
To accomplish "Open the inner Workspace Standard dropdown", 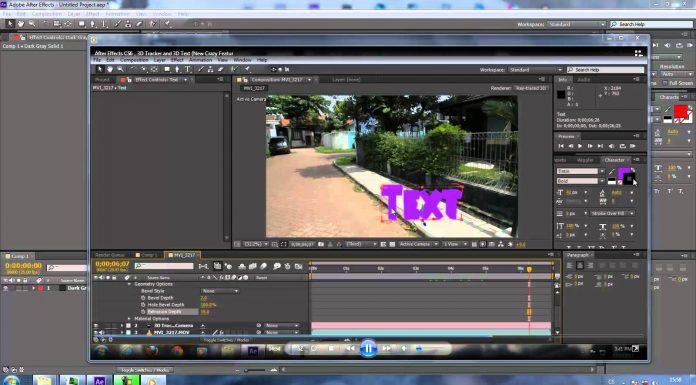I will (535, 70).
